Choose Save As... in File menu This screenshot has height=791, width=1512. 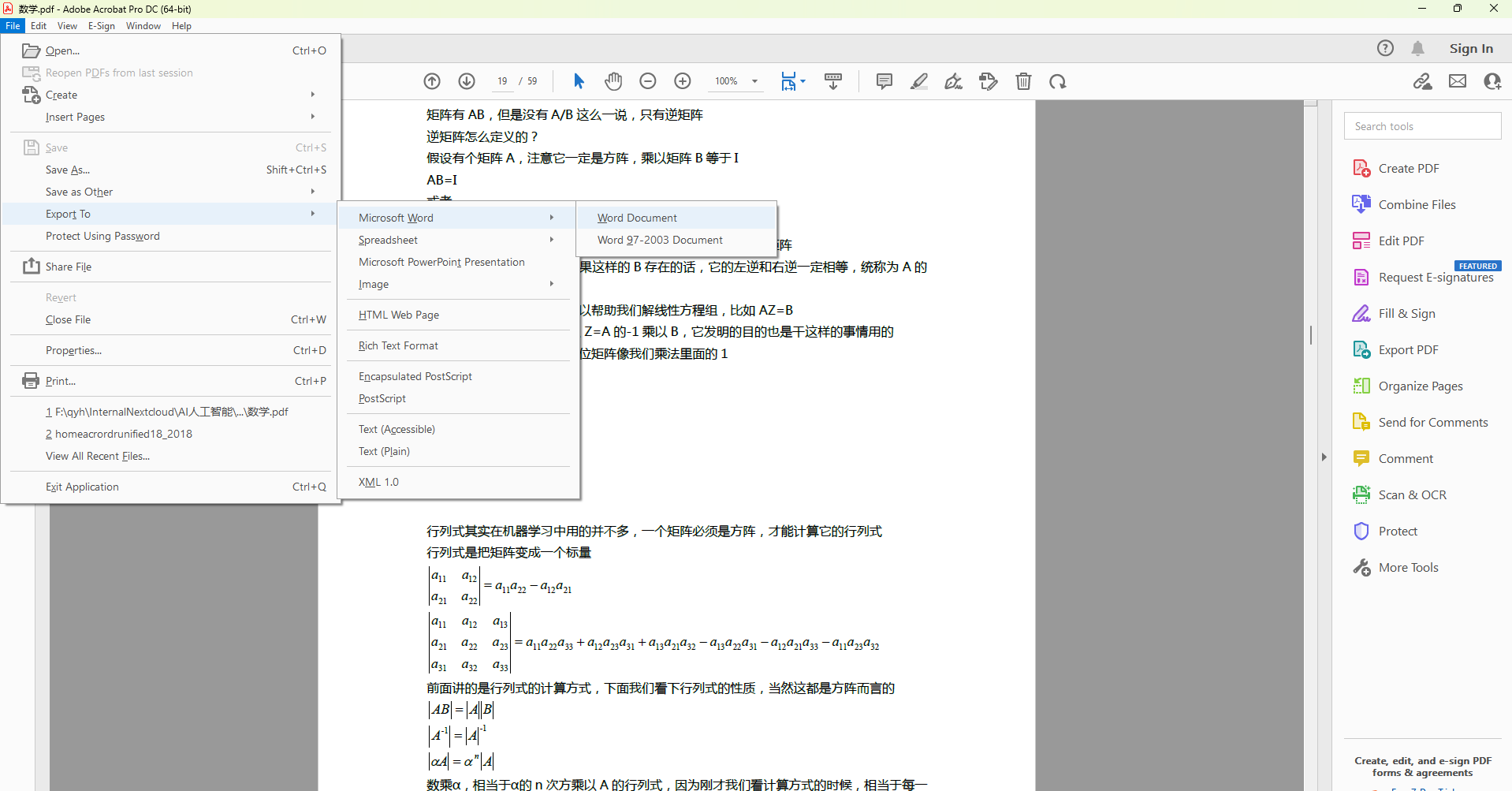tap(172, 170)
